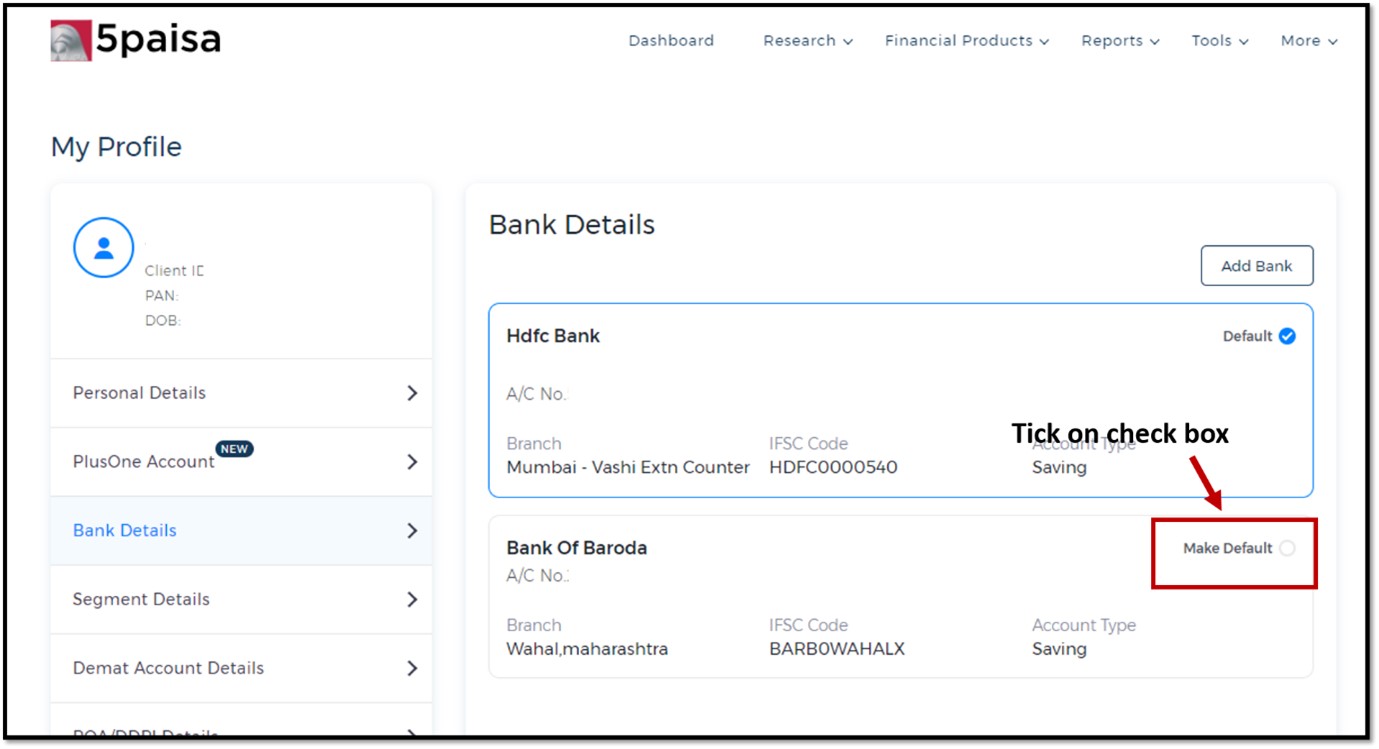Click the profile avatar icon
This screenshot has width=1379, height=749.
103,248
